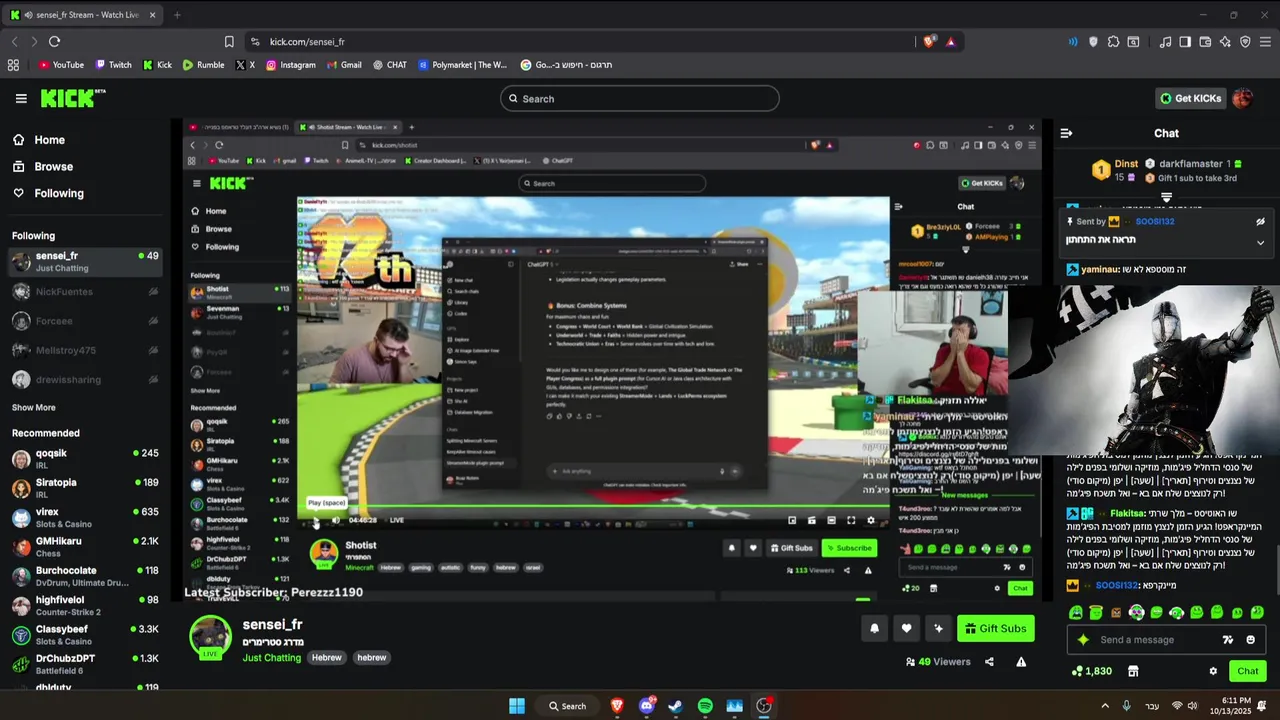This screenshot has height=720, width=1280.
Task: Open the user profile avatar menu
Action: pos(1242,98)
